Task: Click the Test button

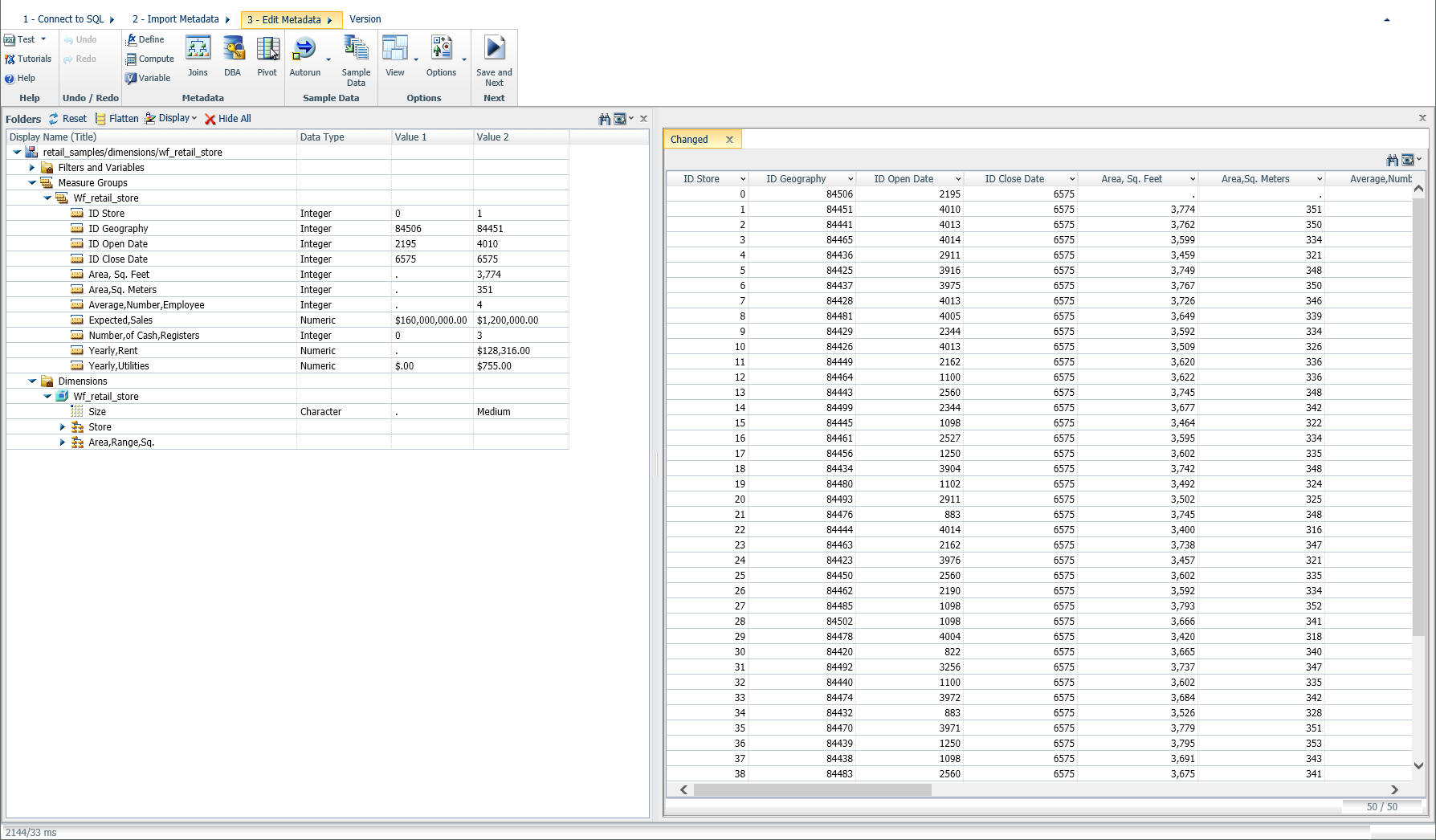Action: (x=20, y=39)
